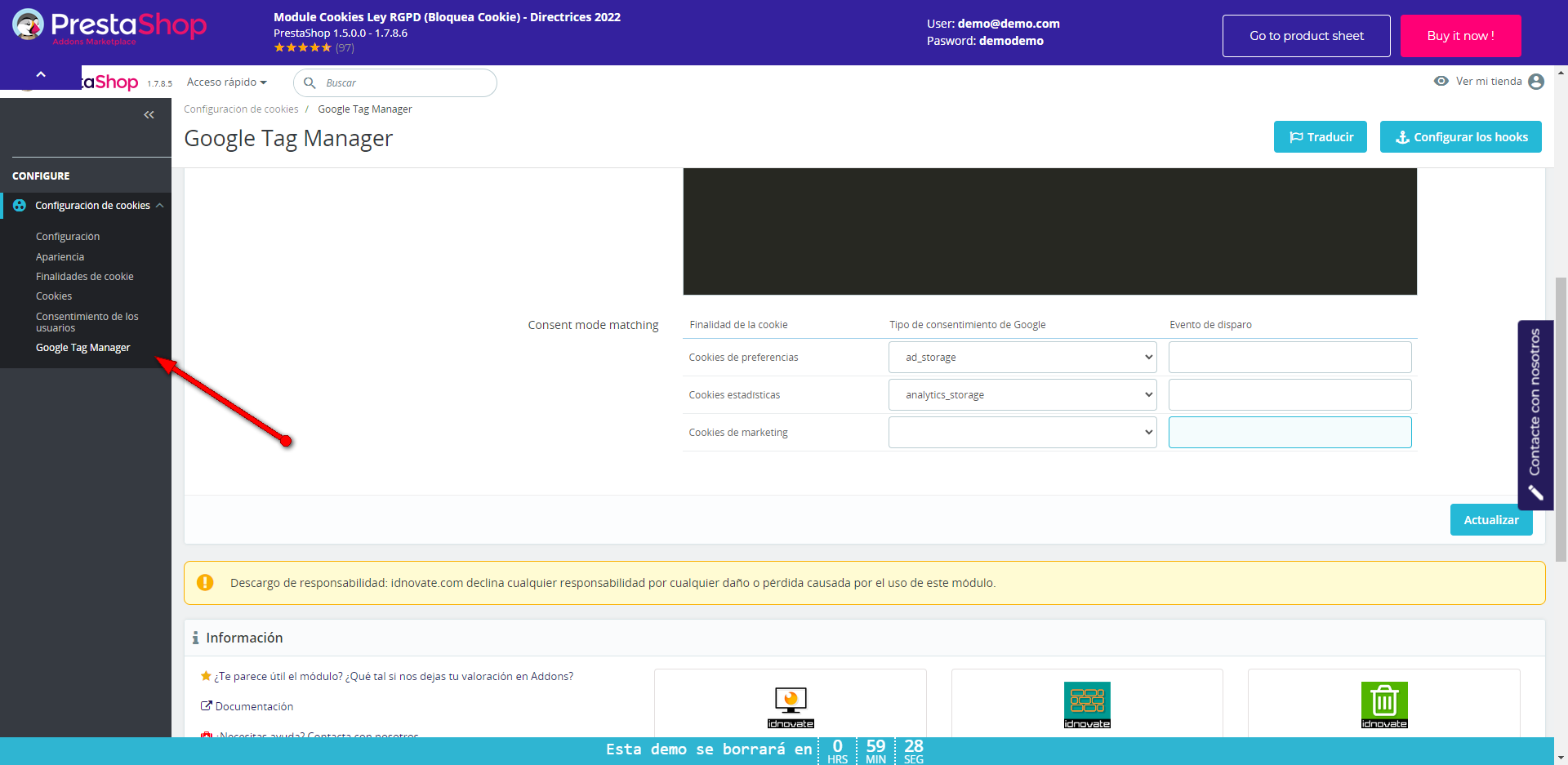Screen dimensions: 1568x765
Task: Click the Traducir button
Action: tap(1321, 137)
